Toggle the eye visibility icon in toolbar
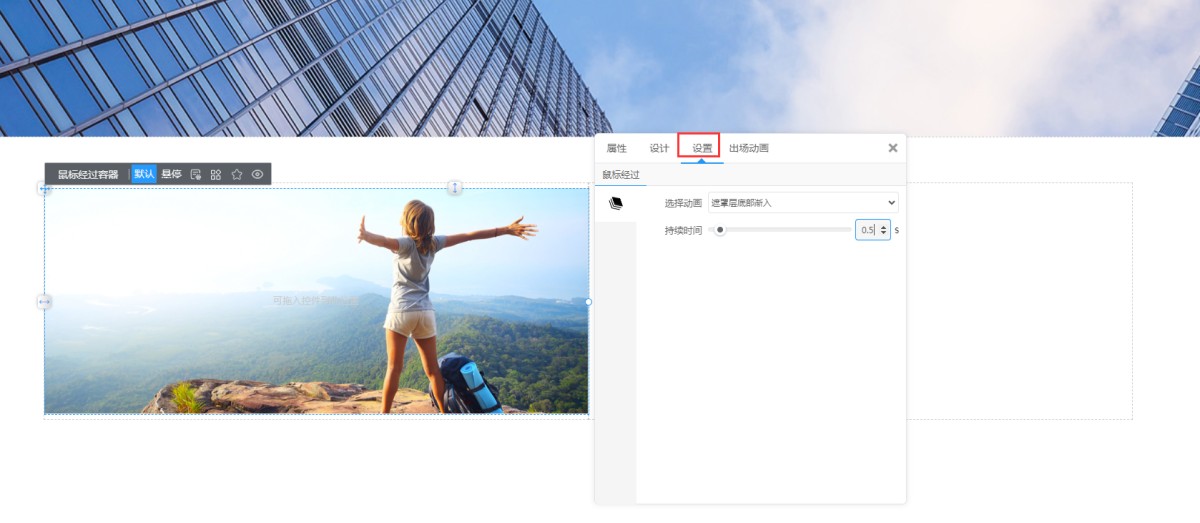The width and height of the screenshot is (1200, 523). point(258,174)
